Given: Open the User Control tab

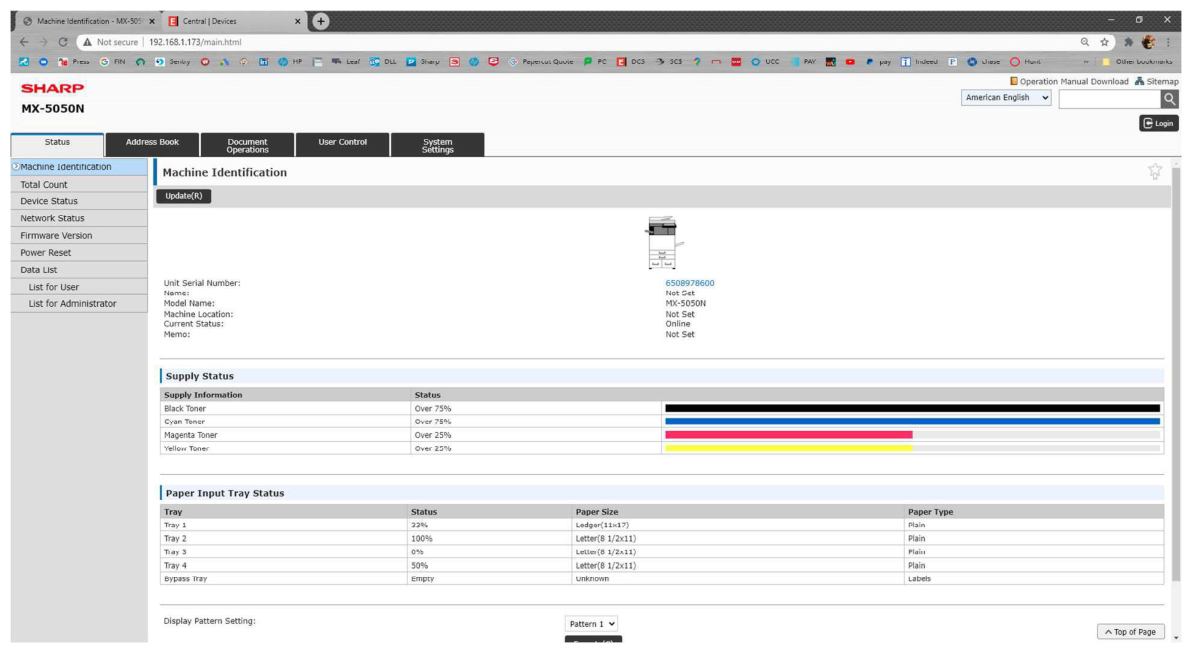Looking at the screenshot, I should click(342, 144).
